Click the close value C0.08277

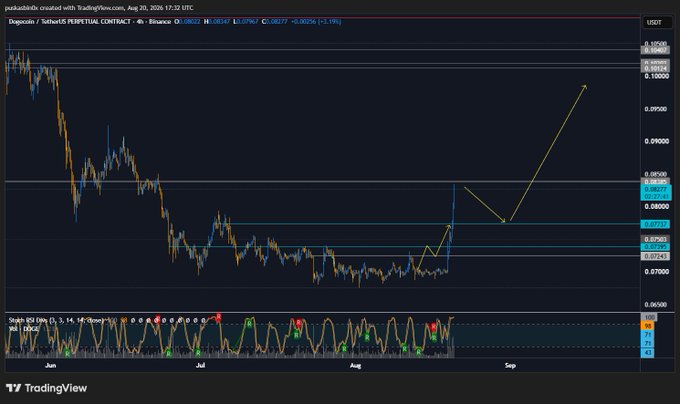275,21
